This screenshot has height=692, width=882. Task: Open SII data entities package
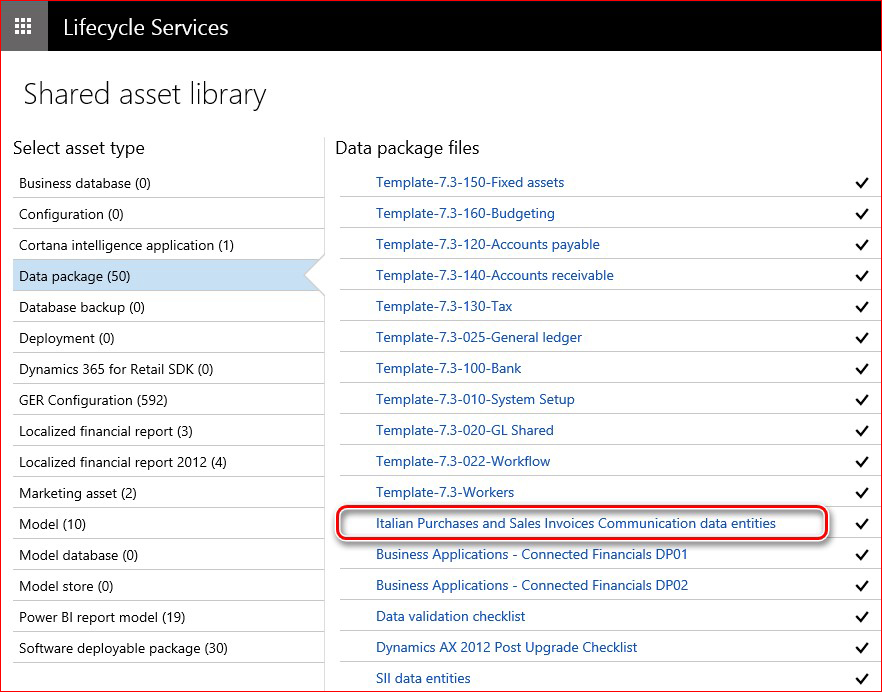coord(423,678)
